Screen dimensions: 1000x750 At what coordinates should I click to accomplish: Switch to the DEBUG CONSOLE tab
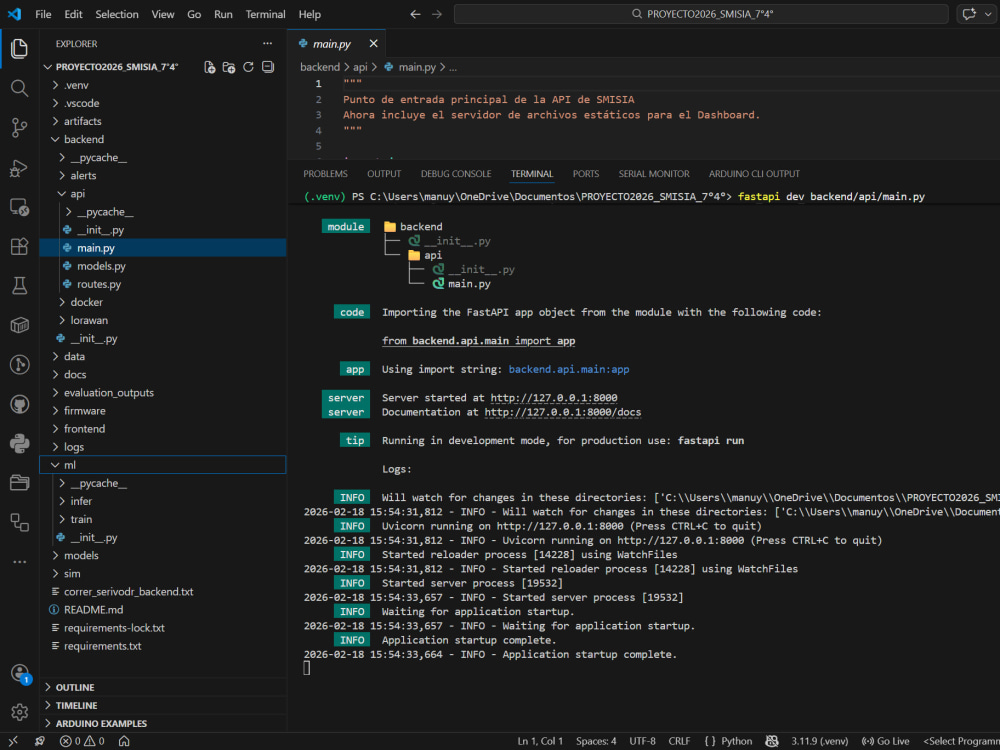coord(456,173)
